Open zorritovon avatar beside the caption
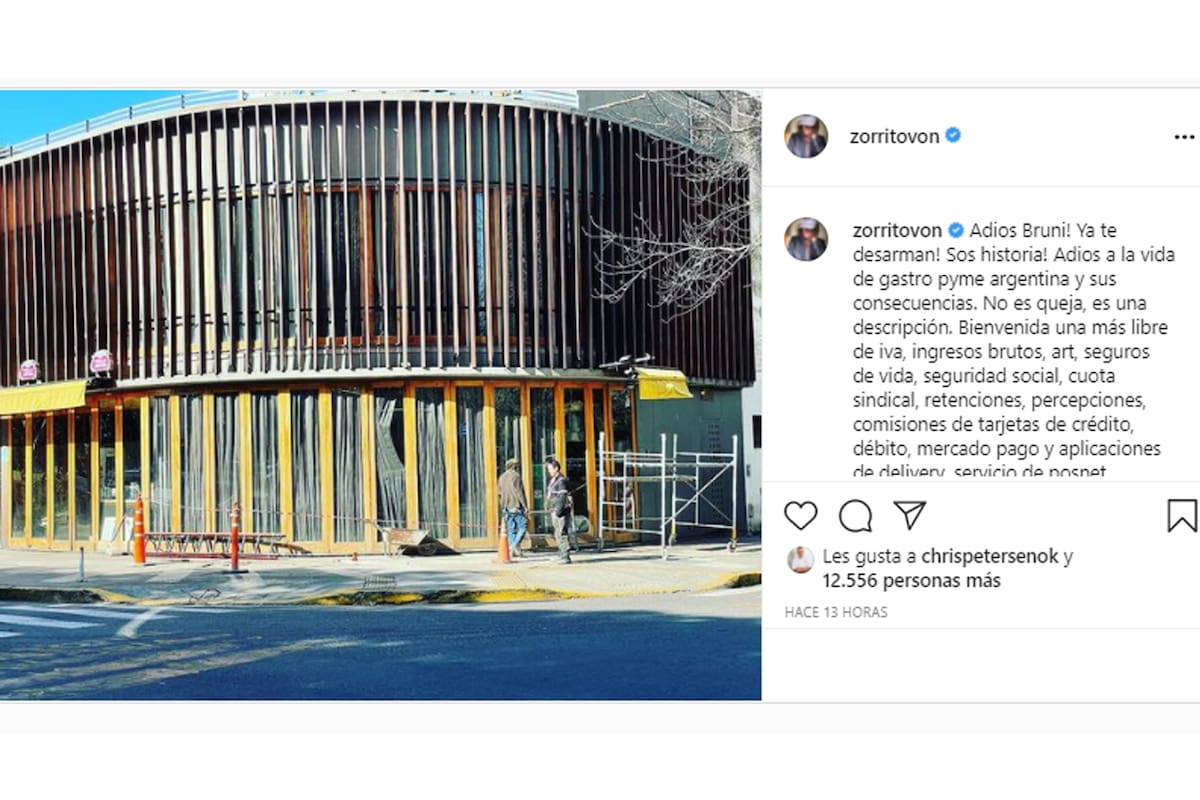 click(806, 239)
